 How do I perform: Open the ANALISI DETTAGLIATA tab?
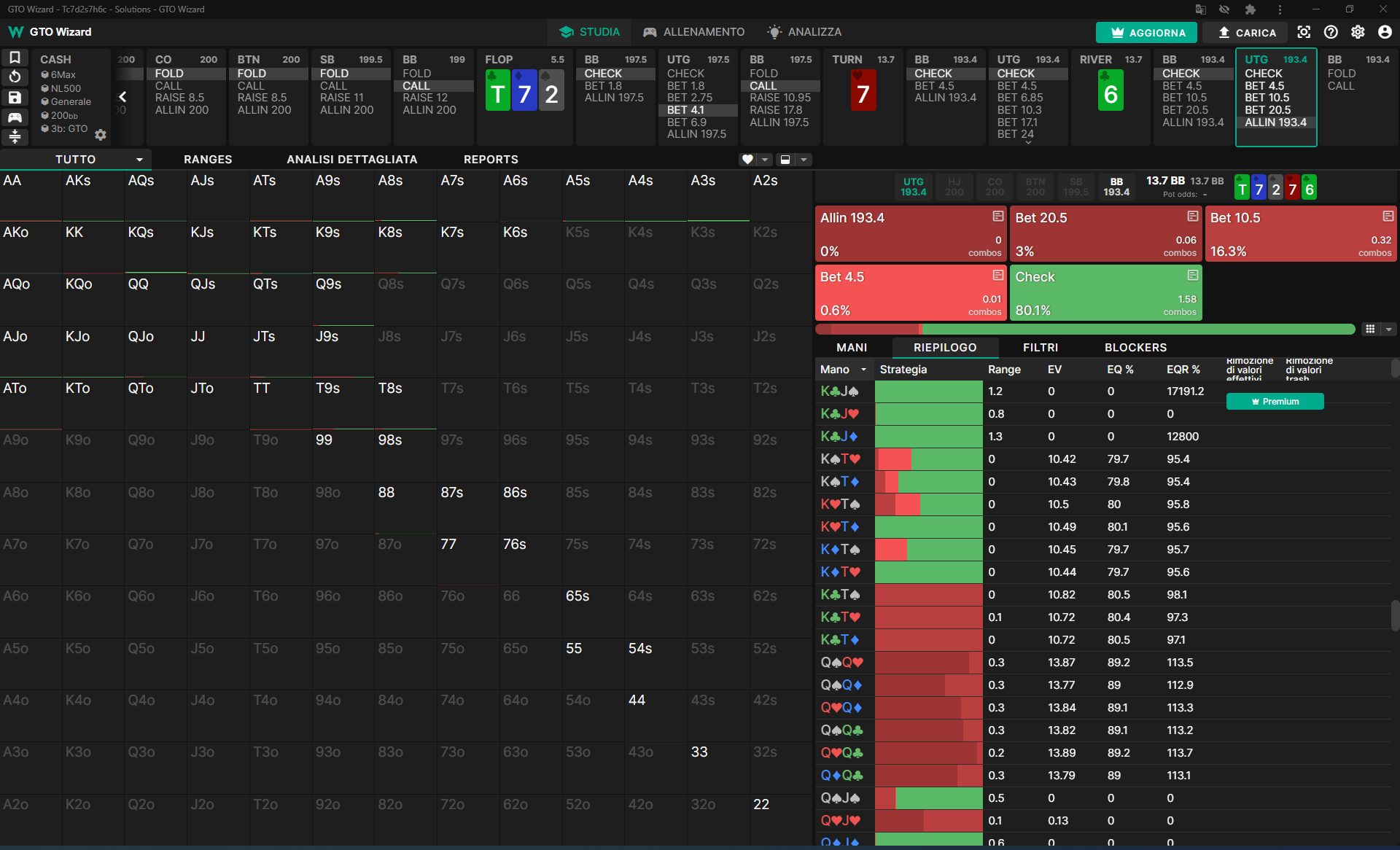[x=351, y=160]
